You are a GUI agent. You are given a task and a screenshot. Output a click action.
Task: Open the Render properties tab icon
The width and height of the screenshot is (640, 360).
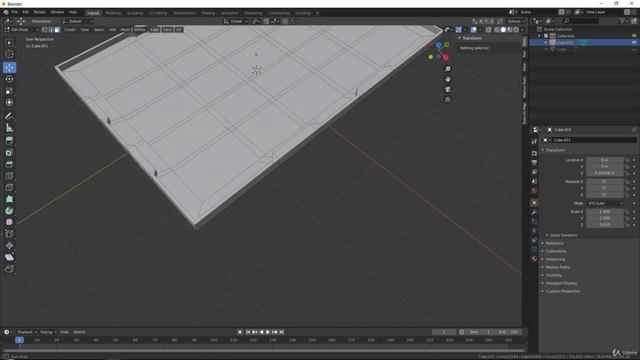coord(534,153)
